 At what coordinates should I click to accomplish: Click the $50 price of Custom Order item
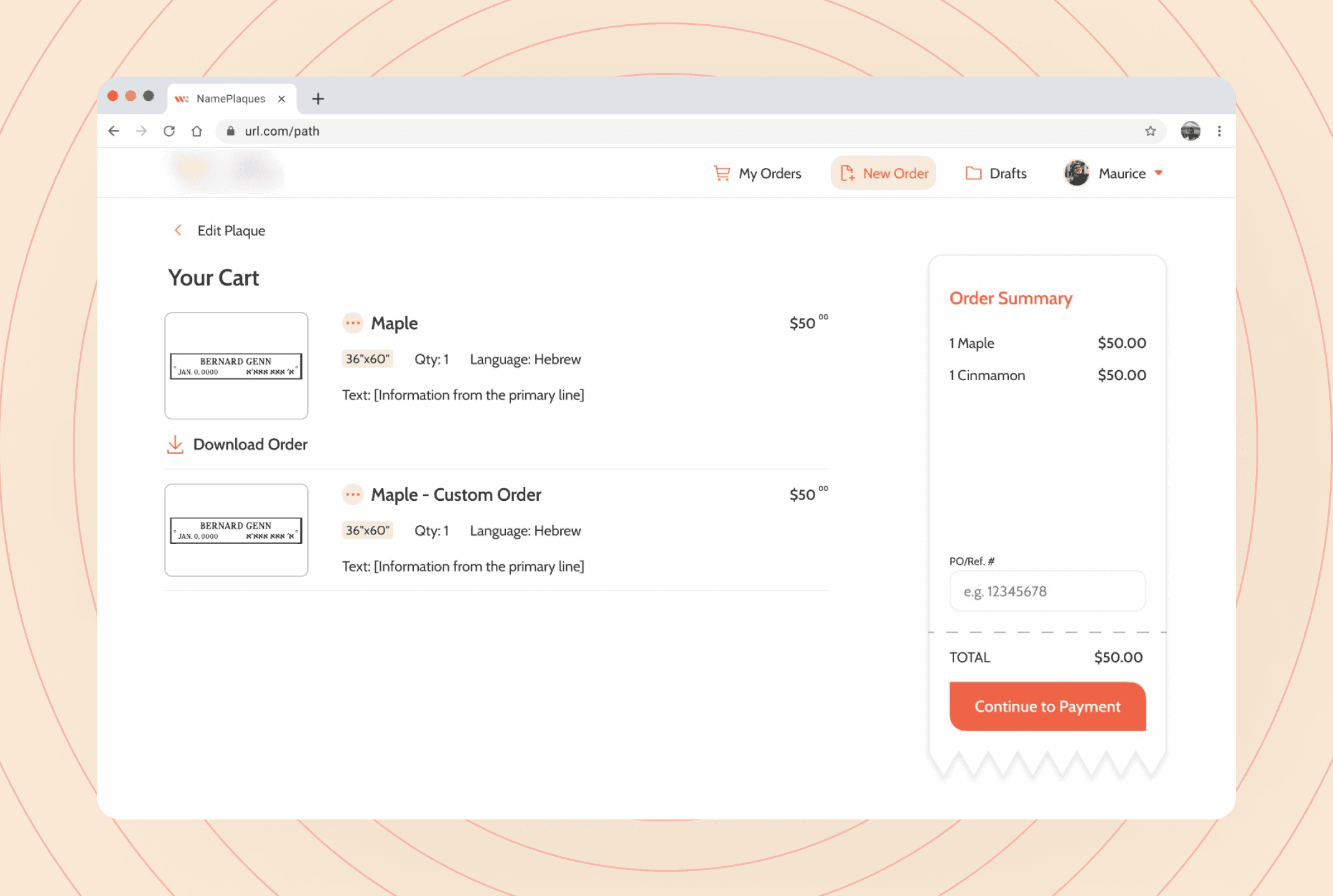click(x=808, y=493)
